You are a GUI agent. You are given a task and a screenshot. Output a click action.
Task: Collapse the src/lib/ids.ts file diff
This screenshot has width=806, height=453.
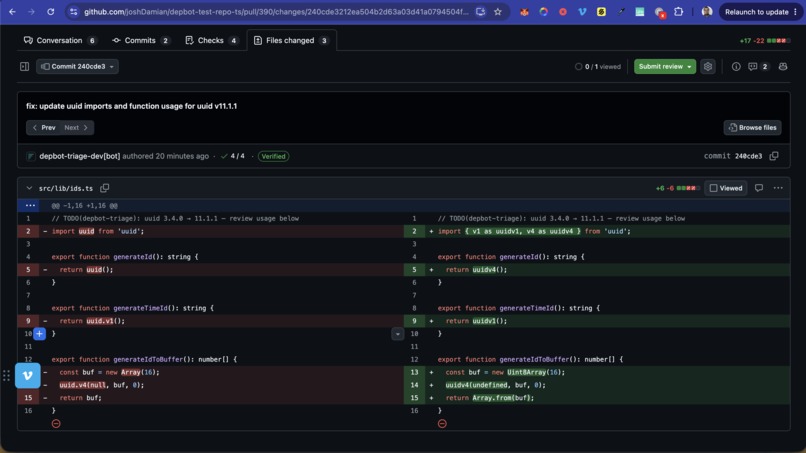point(29,188)
